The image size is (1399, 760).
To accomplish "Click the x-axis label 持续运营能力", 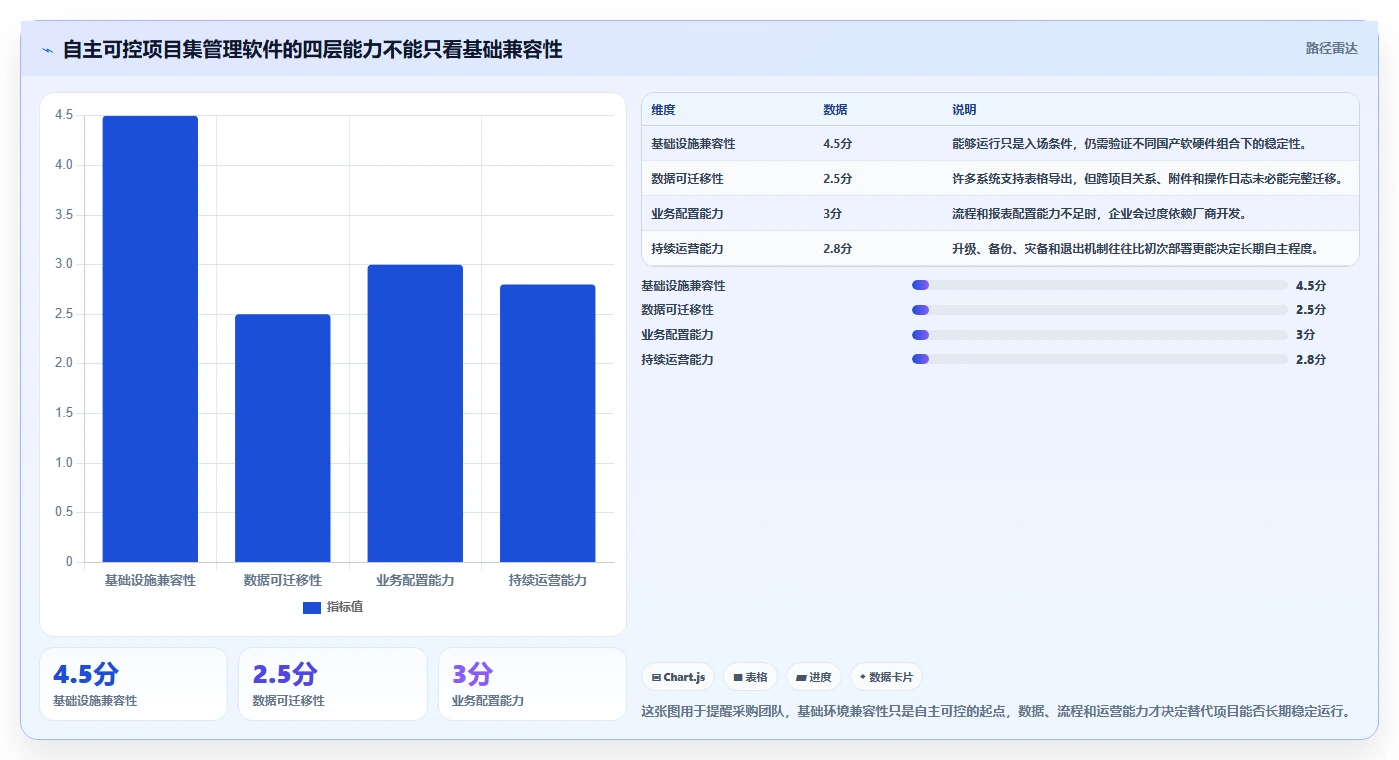I will tap(547, 580).
